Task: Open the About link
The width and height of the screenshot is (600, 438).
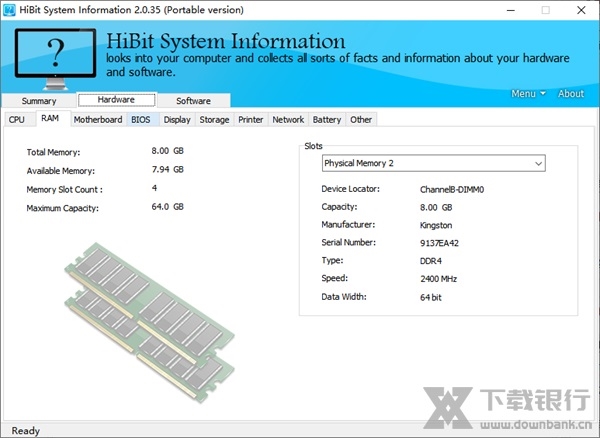Action: pos(571,94)
